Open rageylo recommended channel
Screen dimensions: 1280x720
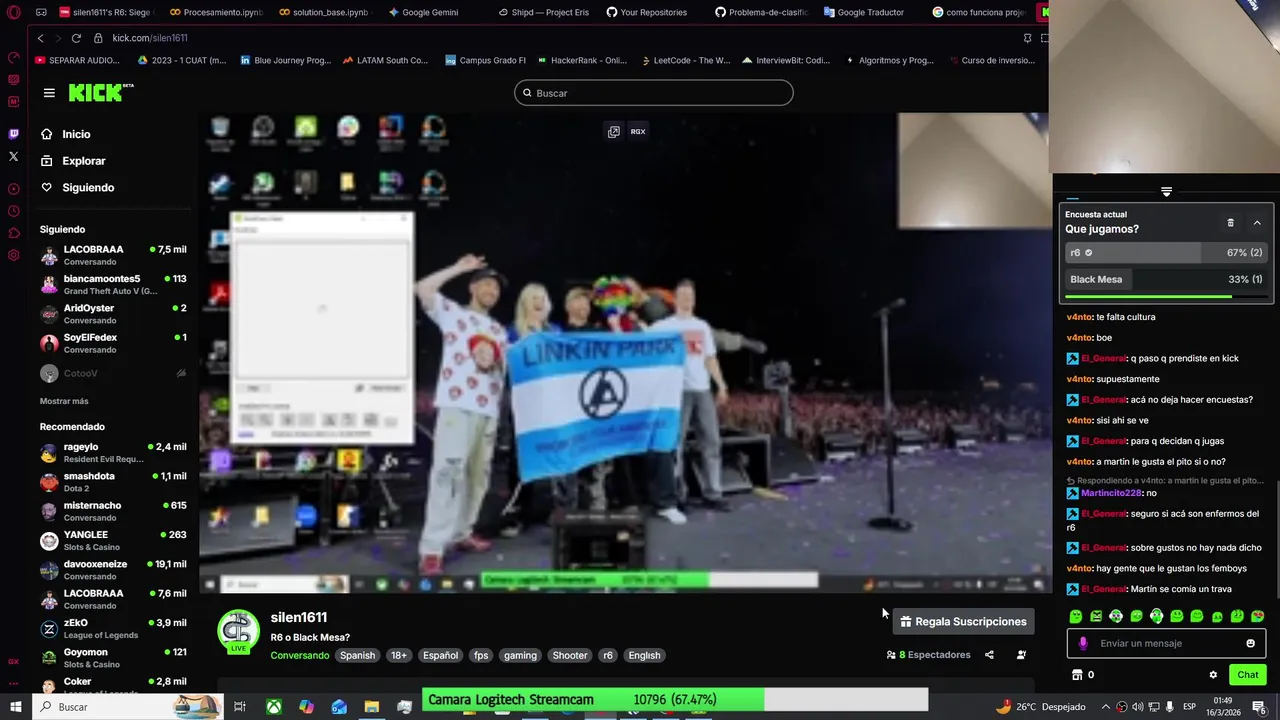(113, 453)
